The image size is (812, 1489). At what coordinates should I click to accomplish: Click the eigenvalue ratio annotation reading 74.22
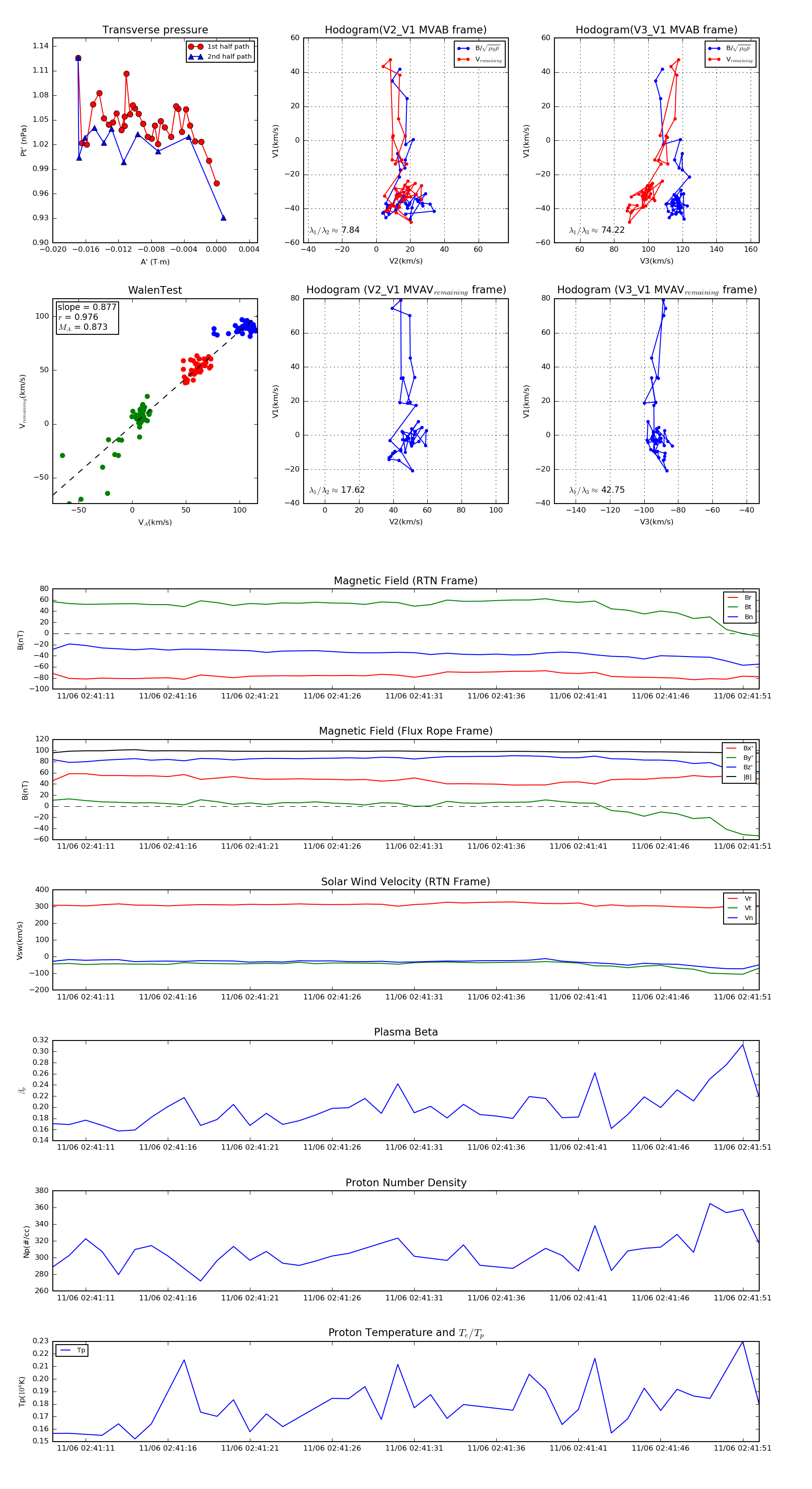pos(596,230)
